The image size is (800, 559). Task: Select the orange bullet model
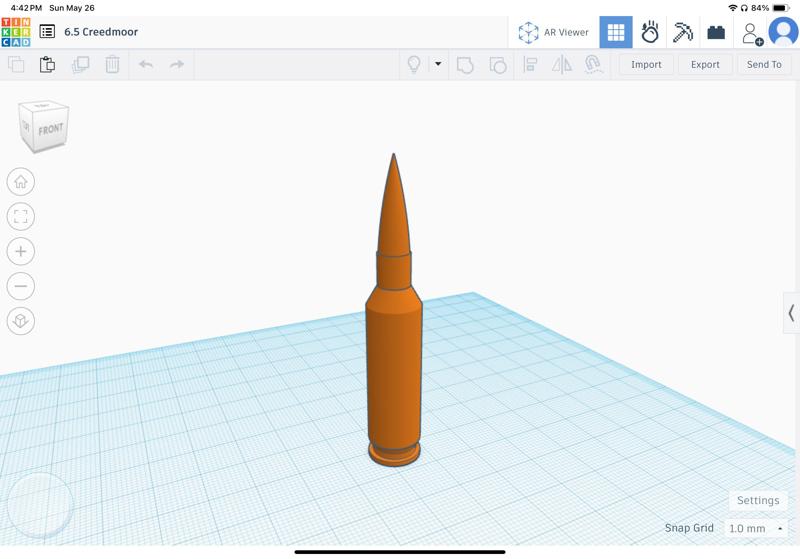tap(394, 357)
